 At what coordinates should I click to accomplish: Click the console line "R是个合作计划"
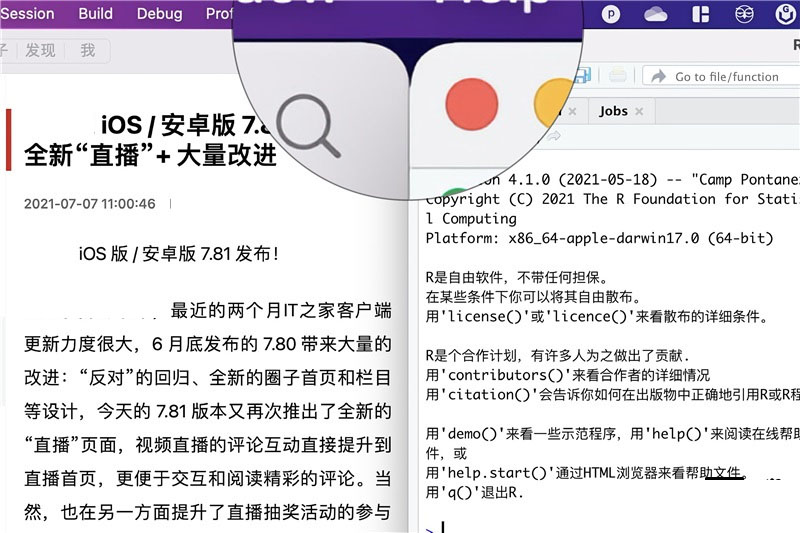click(558, 356)
